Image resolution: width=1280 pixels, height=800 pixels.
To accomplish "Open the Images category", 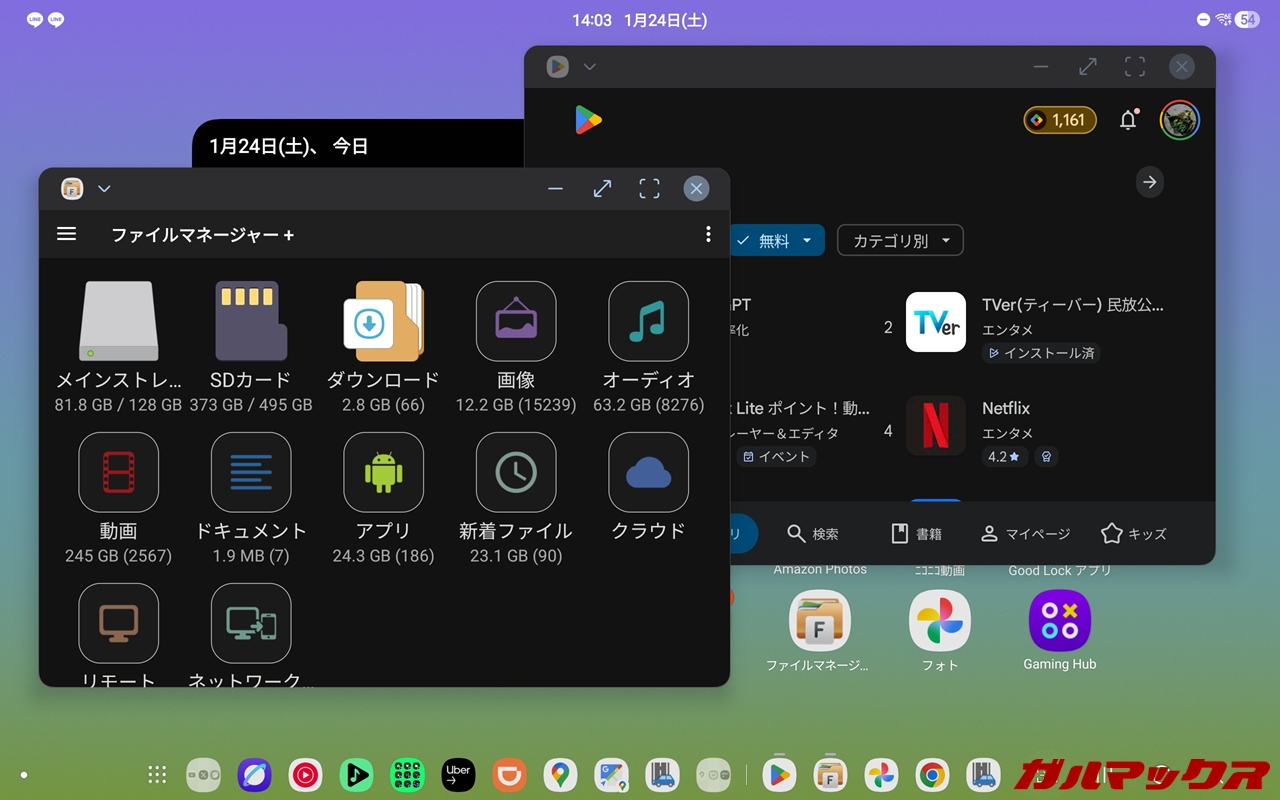I will 516,322.
